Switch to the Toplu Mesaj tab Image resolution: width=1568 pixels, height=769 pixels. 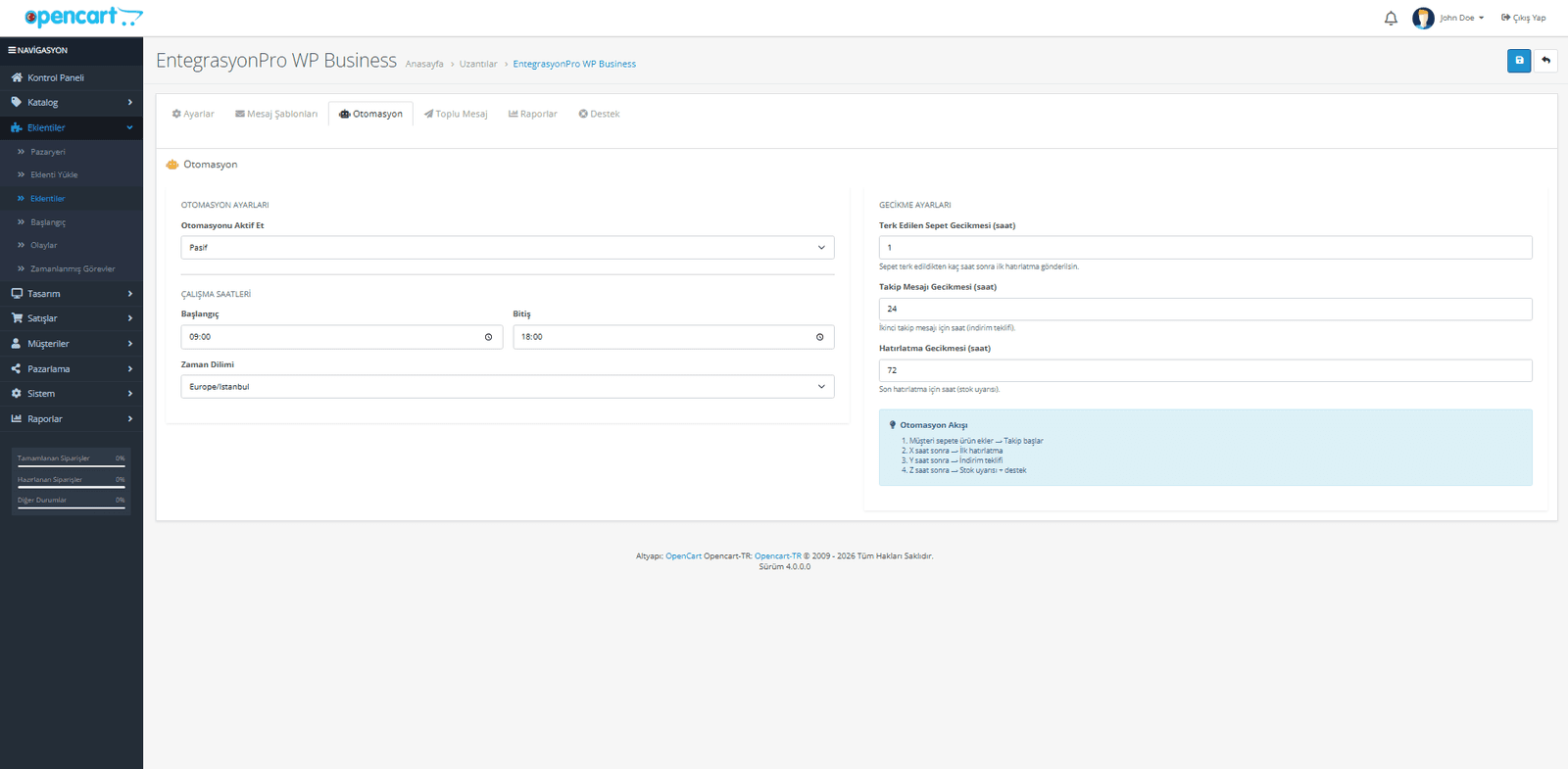click(x=456, y=115)
